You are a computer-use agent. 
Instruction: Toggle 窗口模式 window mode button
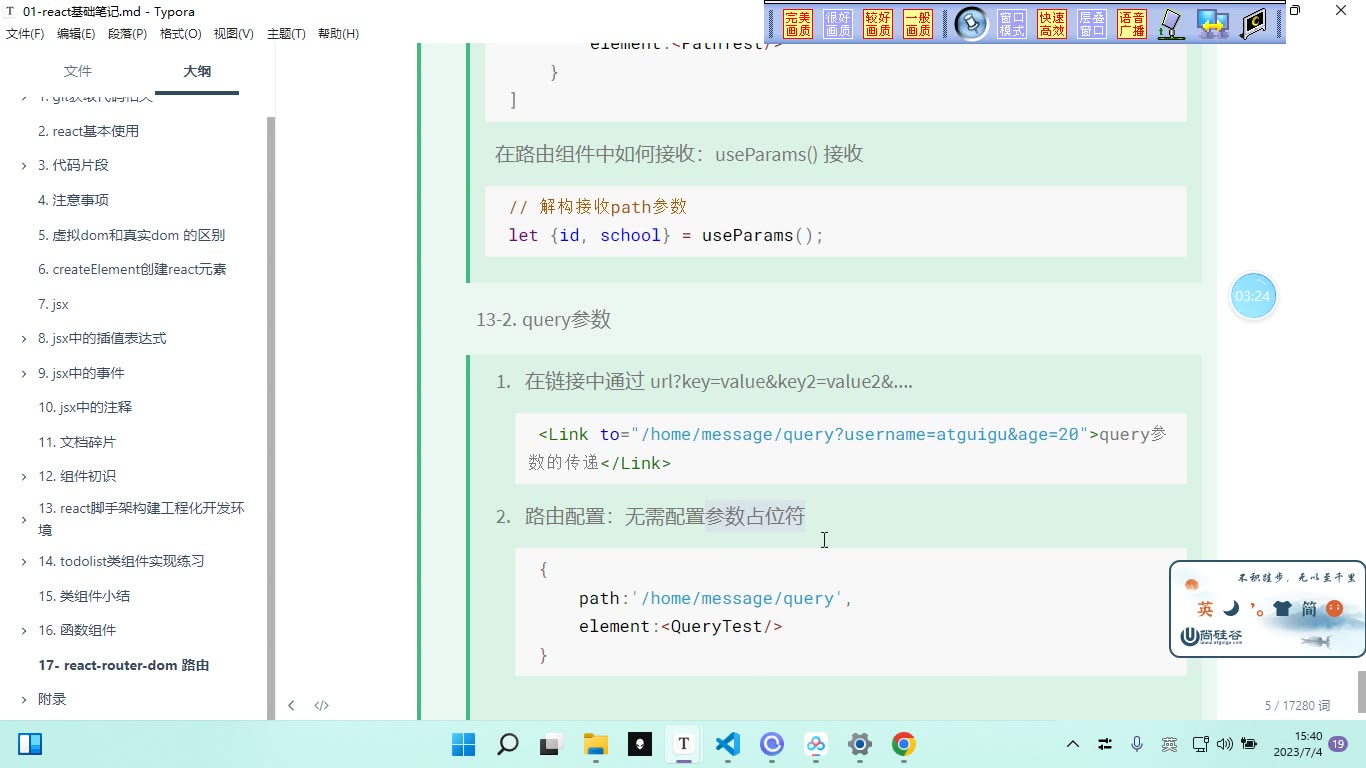(1012, 24)
